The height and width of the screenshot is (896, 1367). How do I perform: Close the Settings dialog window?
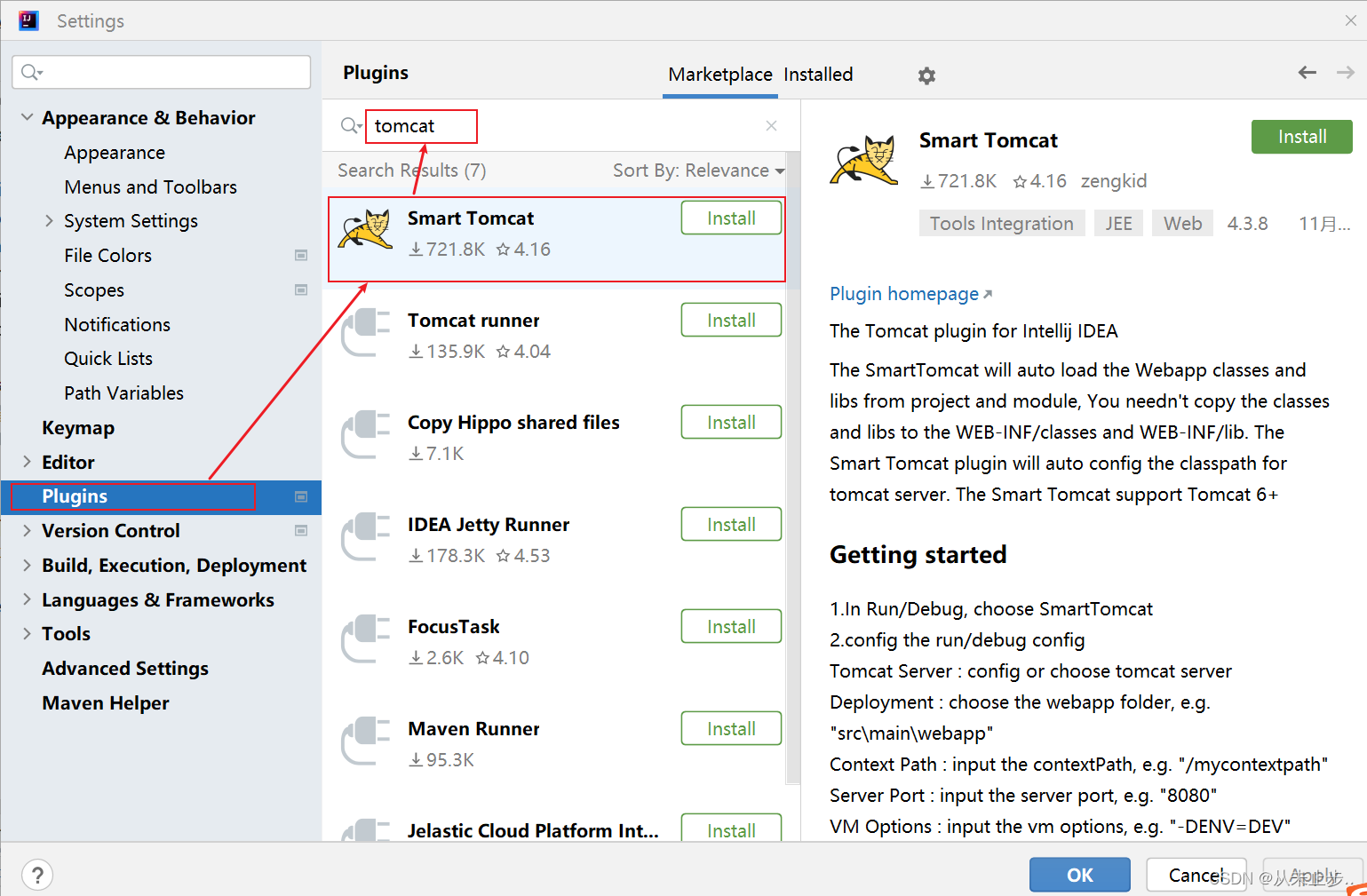click(x=1350, y=20)
